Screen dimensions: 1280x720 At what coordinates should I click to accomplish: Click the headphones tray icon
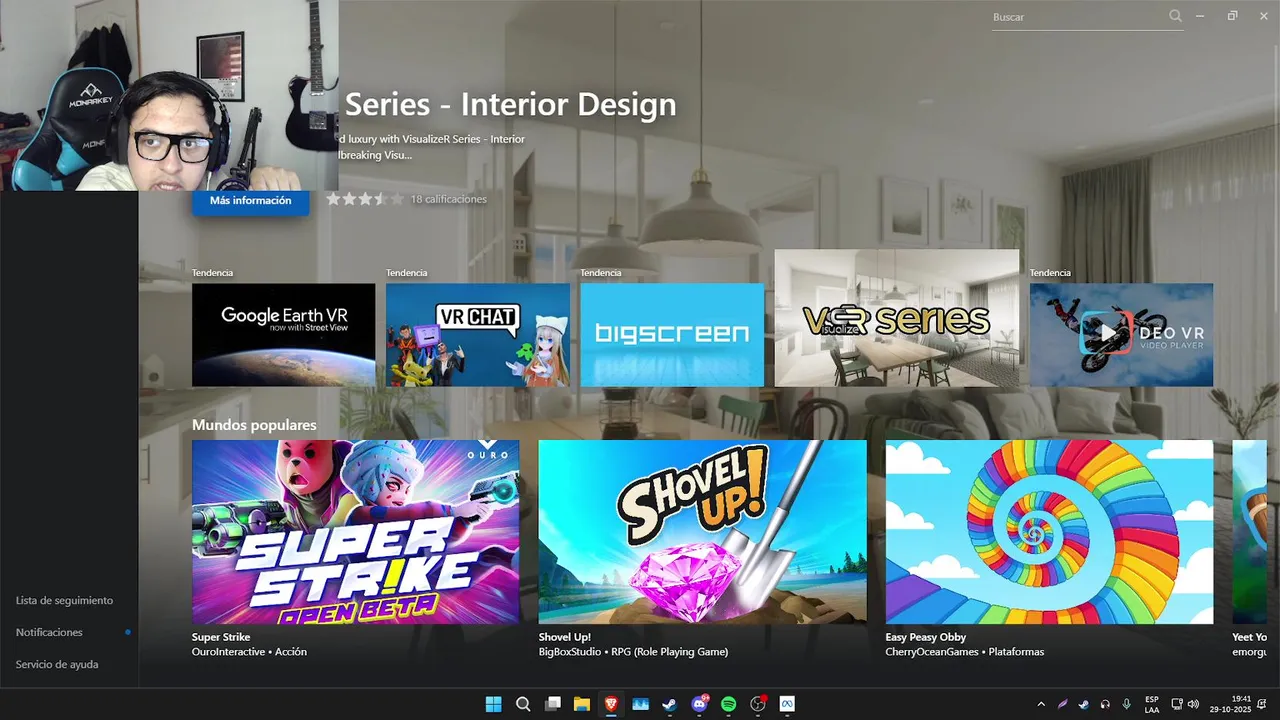(x=1105, y=704)
